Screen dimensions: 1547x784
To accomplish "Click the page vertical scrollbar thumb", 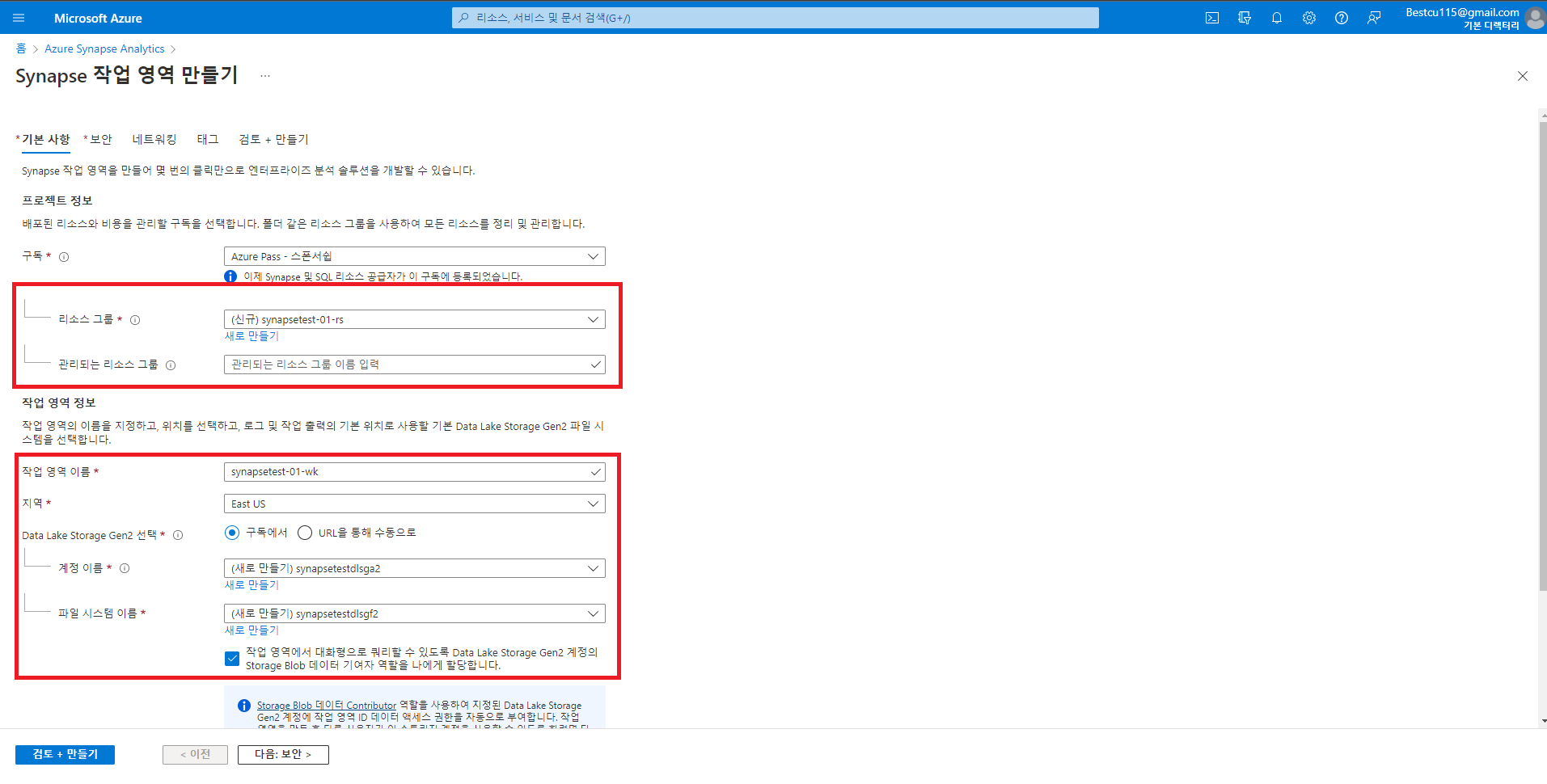I will [x=1543, y=356].
